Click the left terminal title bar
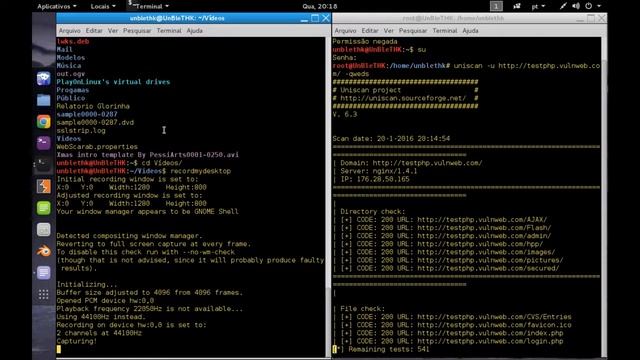The image size is (640, 360). tap(177, 18)
